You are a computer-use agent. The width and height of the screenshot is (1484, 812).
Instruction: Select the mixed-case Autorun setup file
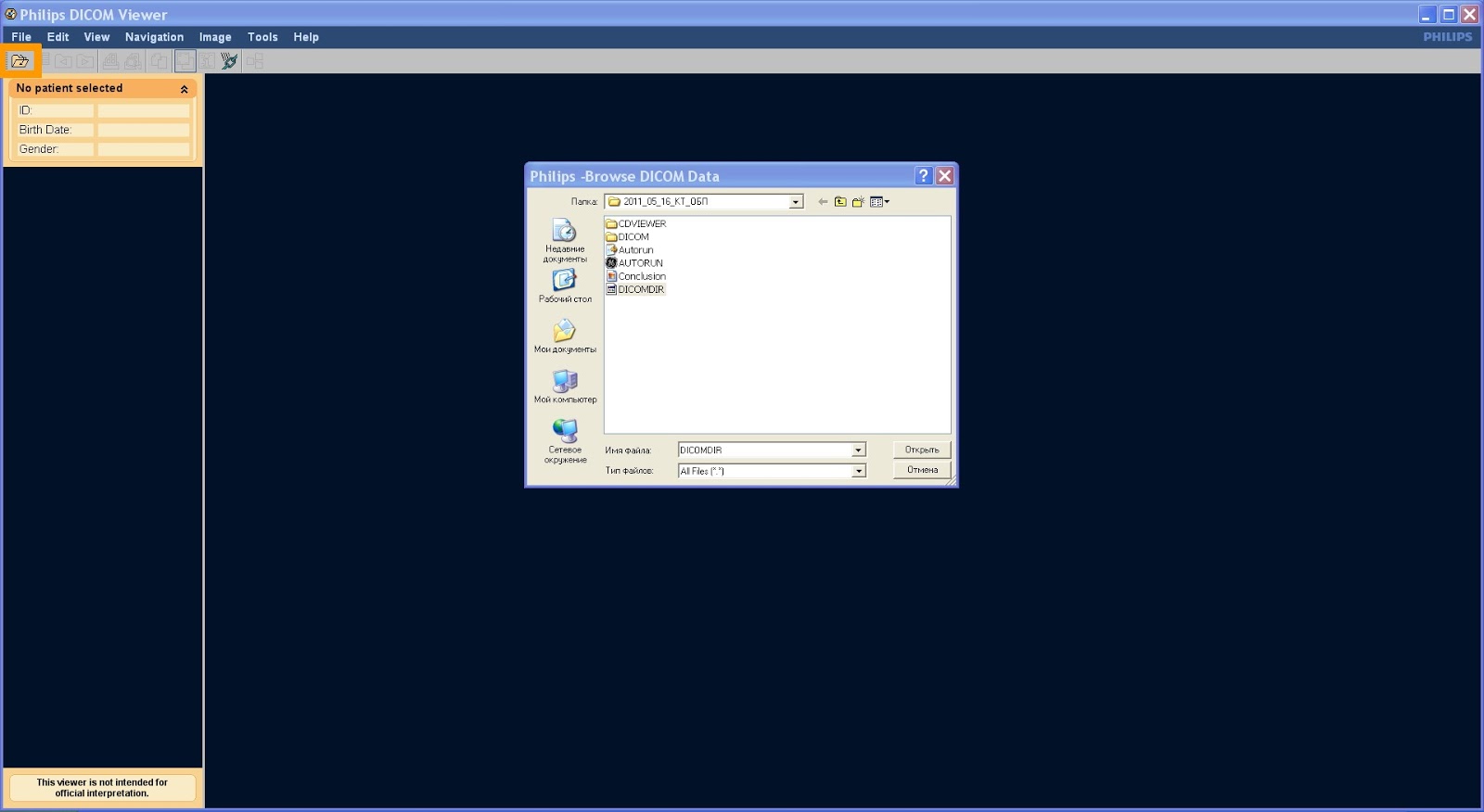coord(630,249)
